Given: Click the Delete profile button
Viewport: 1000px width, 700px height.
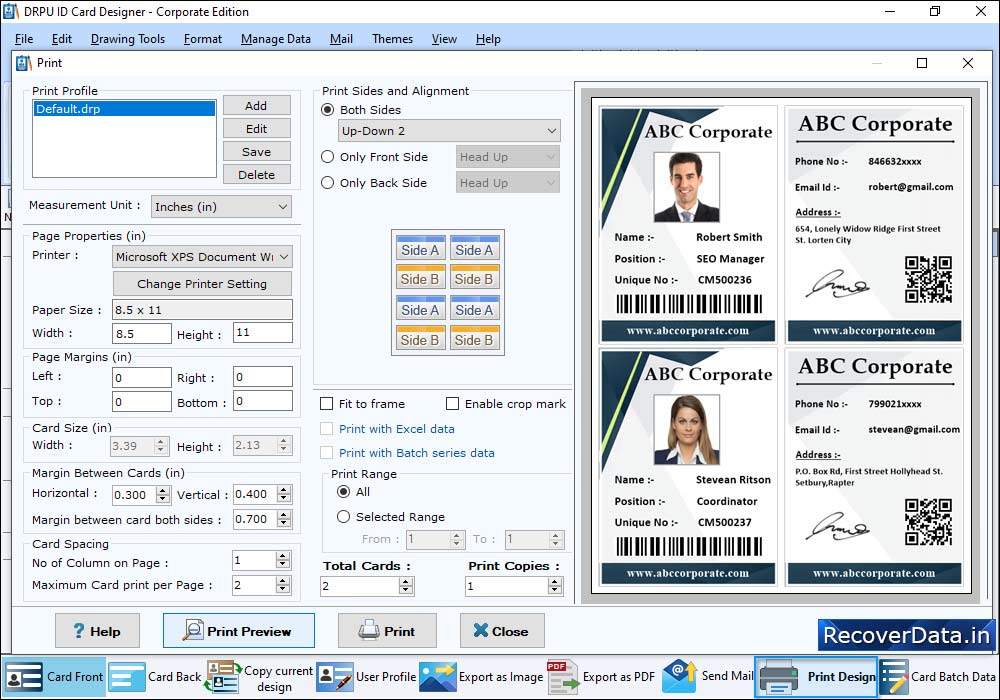Looking at the screenshot, I should click(x=256, y=175).
